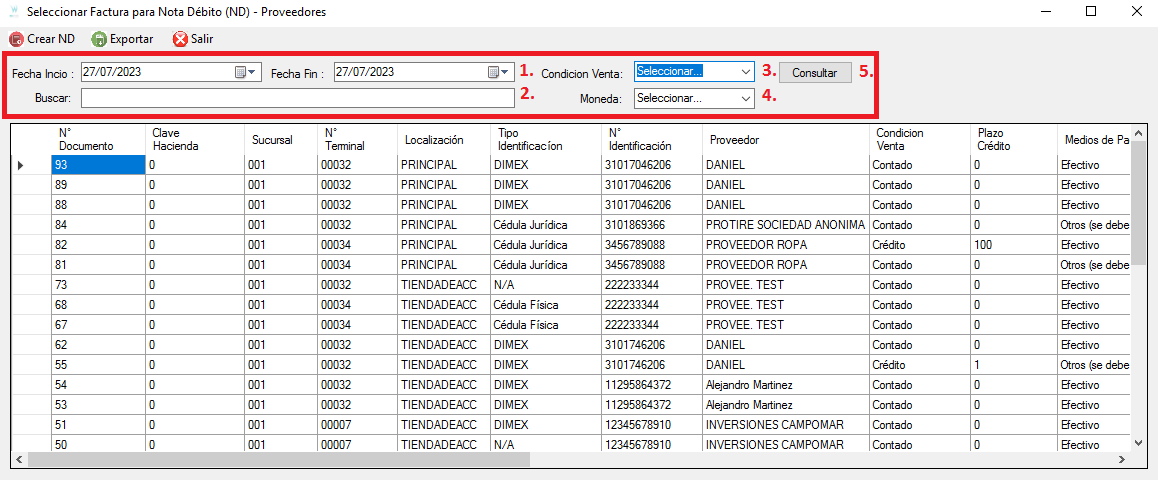Open Fecha Fin calendar picker
The image size is (1158, 480).
(500, 72)
